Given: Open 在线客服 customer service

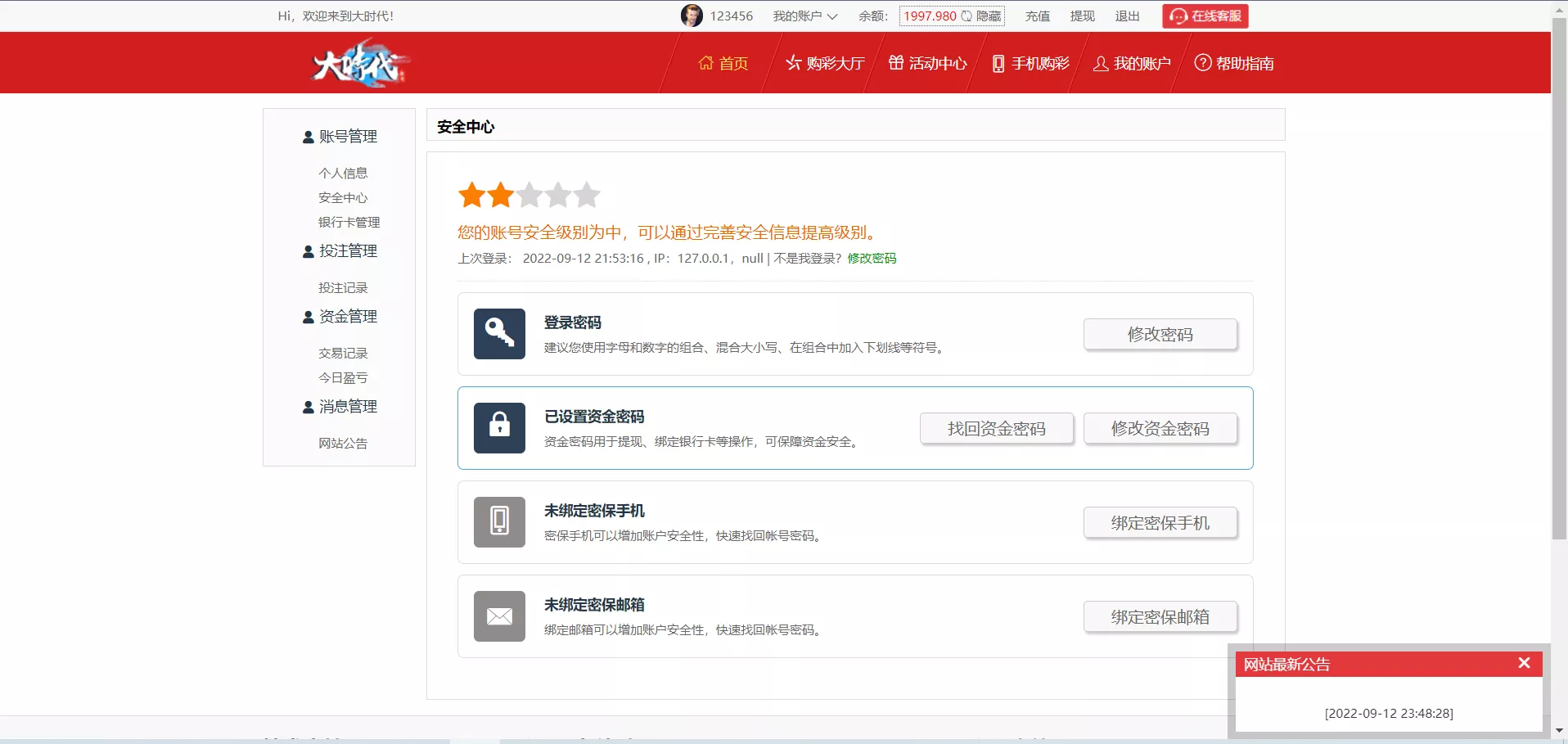Looking at the screenshot, I should coord(1204,16).
